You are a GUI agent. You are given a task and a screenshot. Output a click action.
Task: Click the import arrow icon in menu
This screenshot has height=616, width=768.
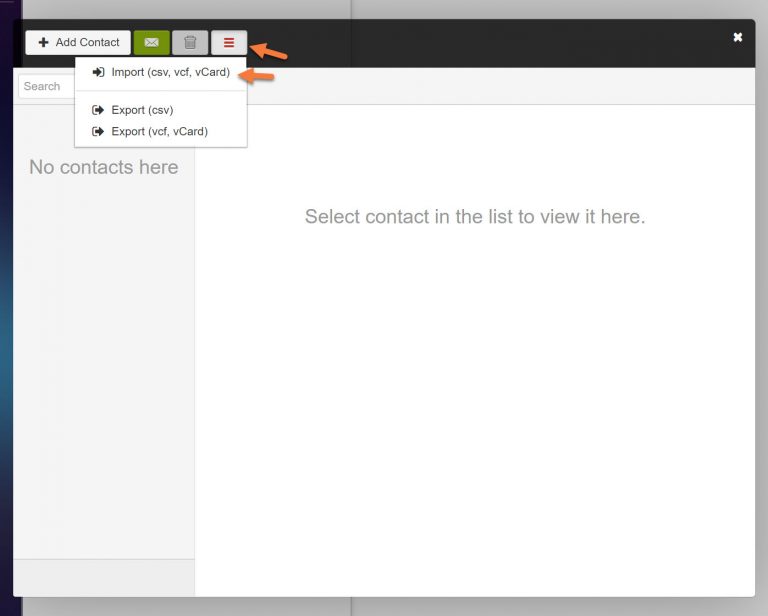[x=98, y=73]
